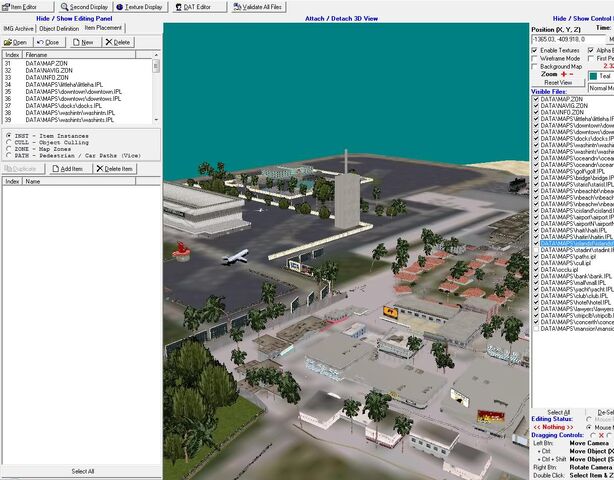The height and width of the screenshot is (480, 614).
Task: Select airport.IPL entry in Visible Files
Action: click(577, 217)
